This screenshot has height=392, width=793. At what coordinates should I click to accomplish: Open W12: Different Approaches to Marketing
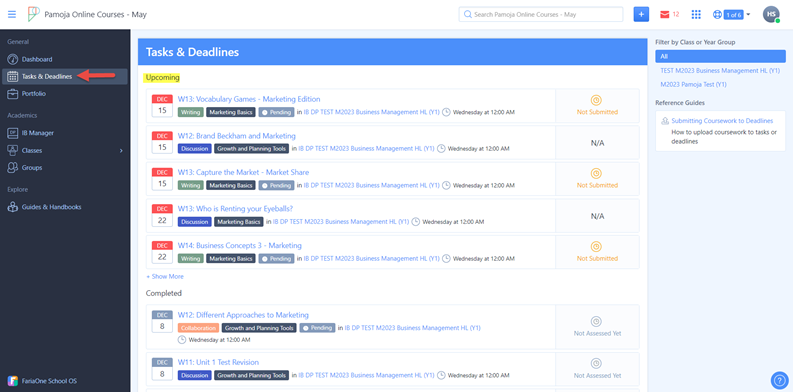click(243, 315)
